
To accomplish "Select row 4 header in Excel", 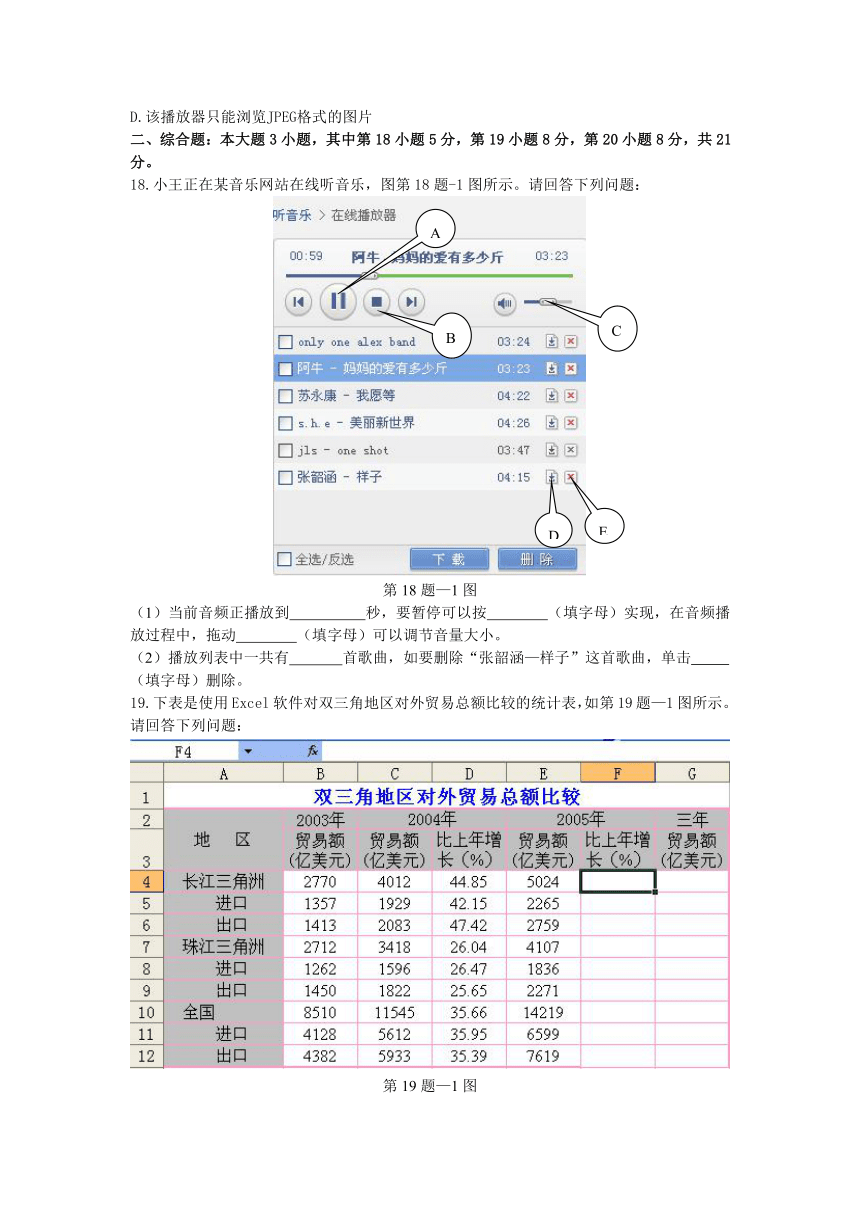I will pos(146,881).
